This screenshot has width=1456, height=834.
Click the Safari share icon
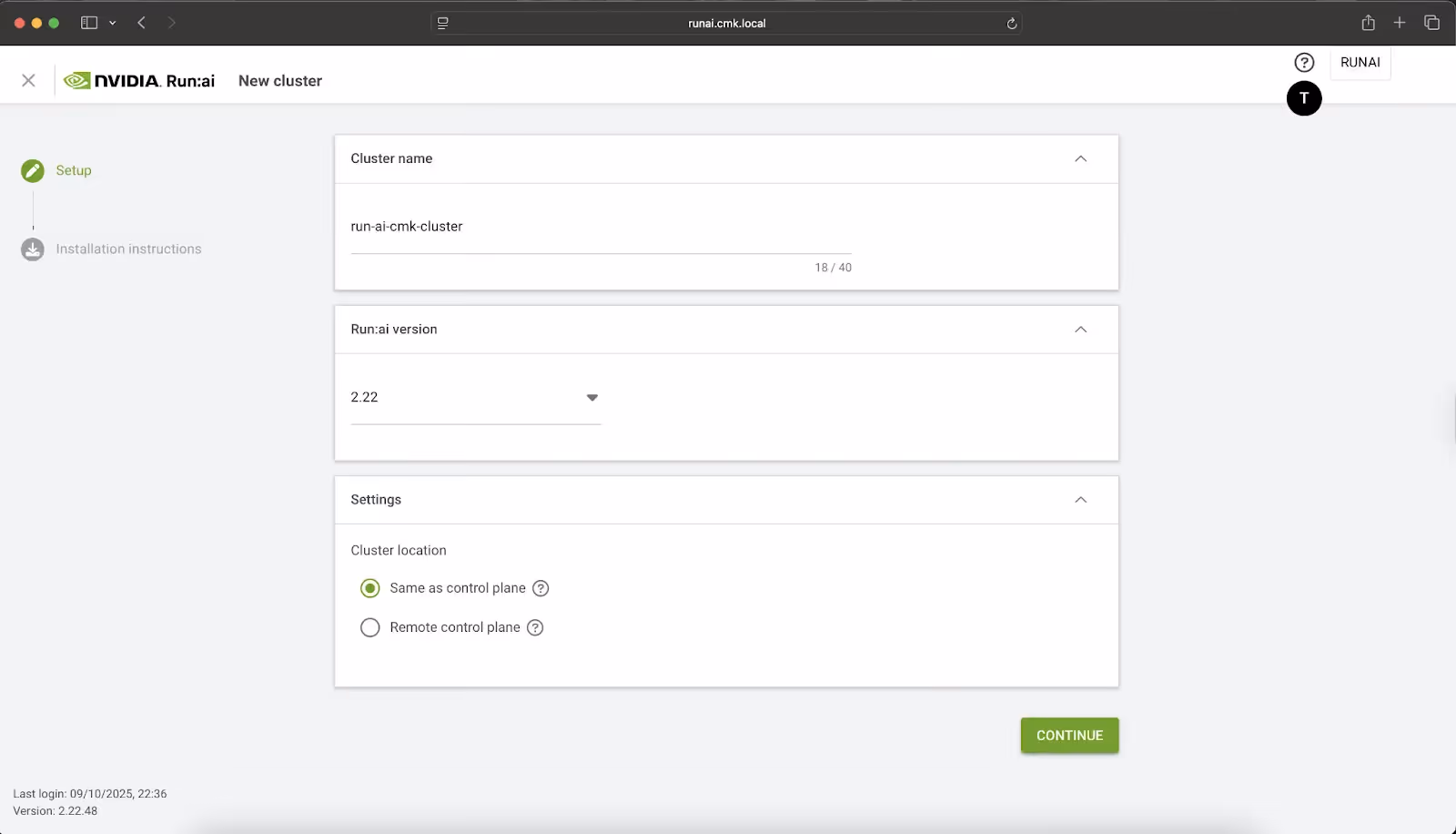click(1367, 22)
